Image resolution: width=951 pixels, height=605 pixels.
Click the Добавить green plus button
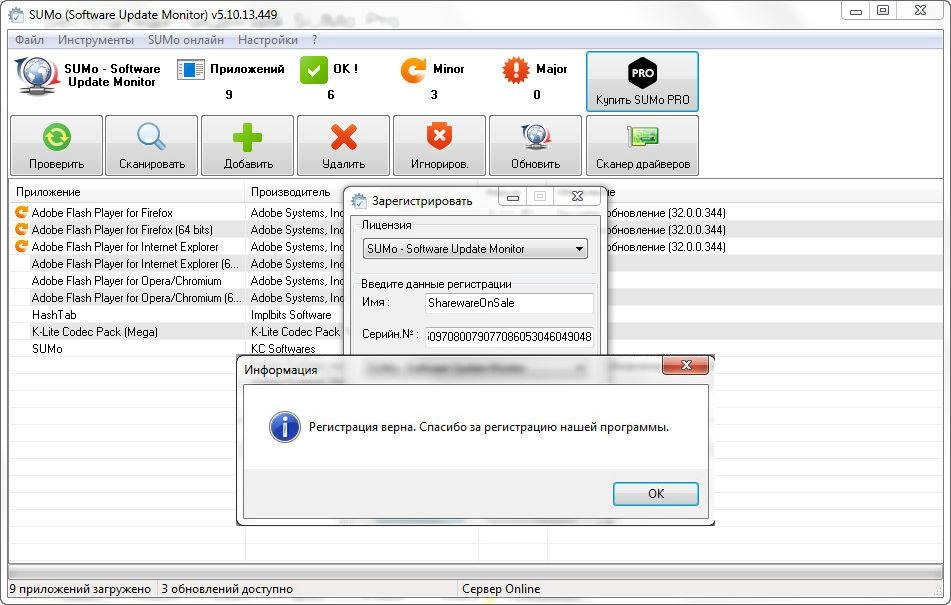pos(247,145)
